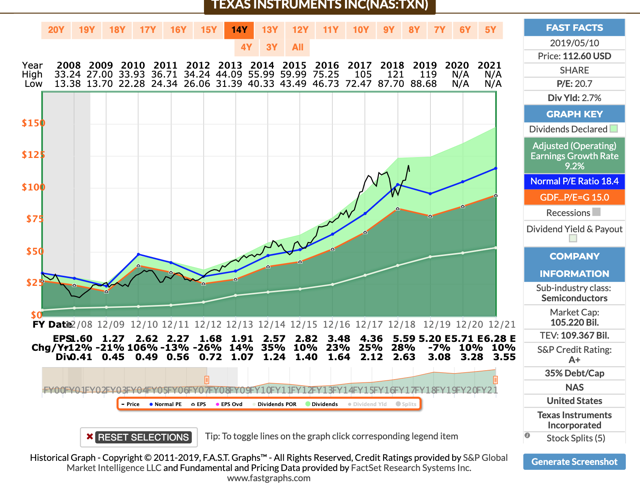Toggle the Normal PE legend item

[x=165, y=404]
